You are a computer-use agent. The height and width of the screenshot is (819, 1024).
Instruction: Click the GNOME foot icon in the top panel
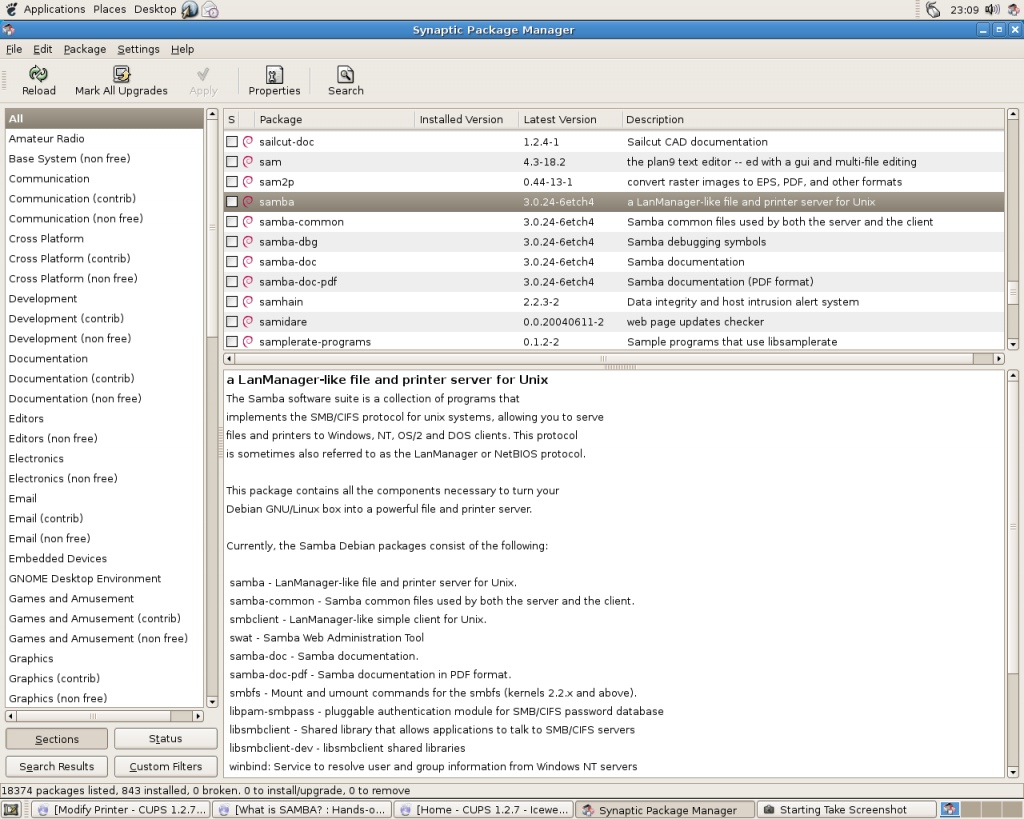10,9
